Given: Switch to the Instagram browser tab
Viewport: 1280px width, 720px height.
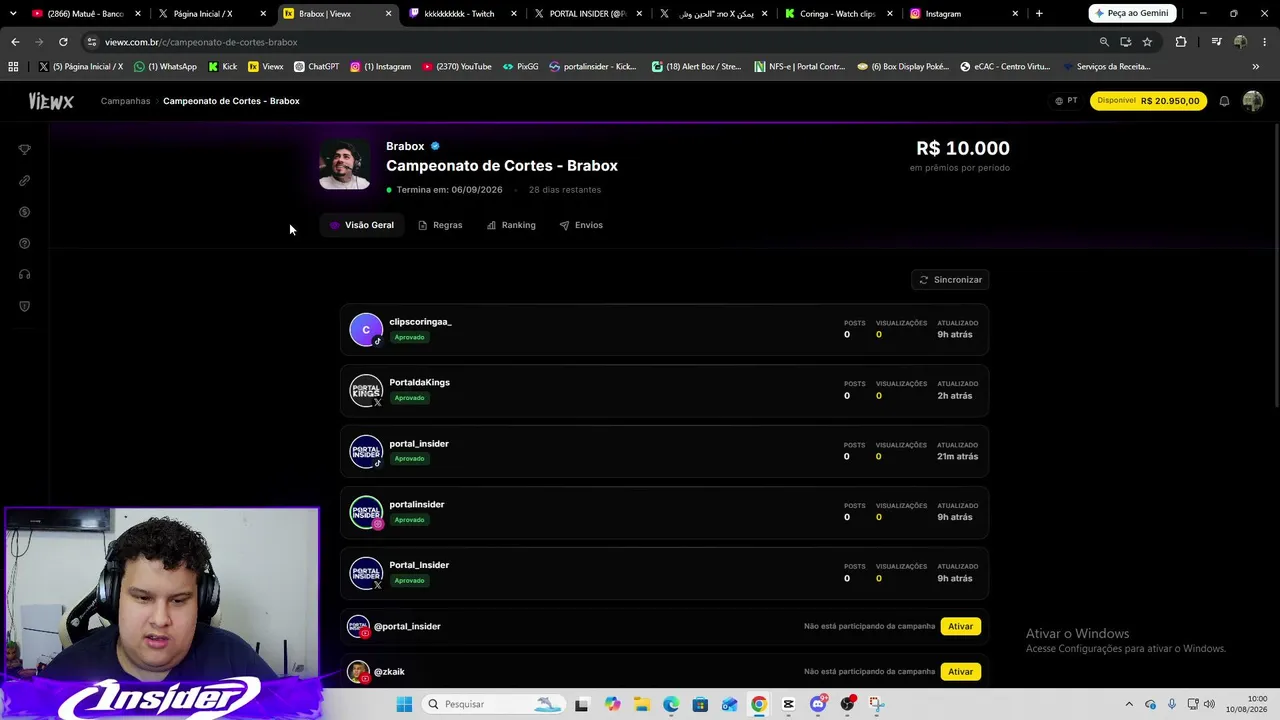Looking at the screenshot, I should (x=964, y=14).
